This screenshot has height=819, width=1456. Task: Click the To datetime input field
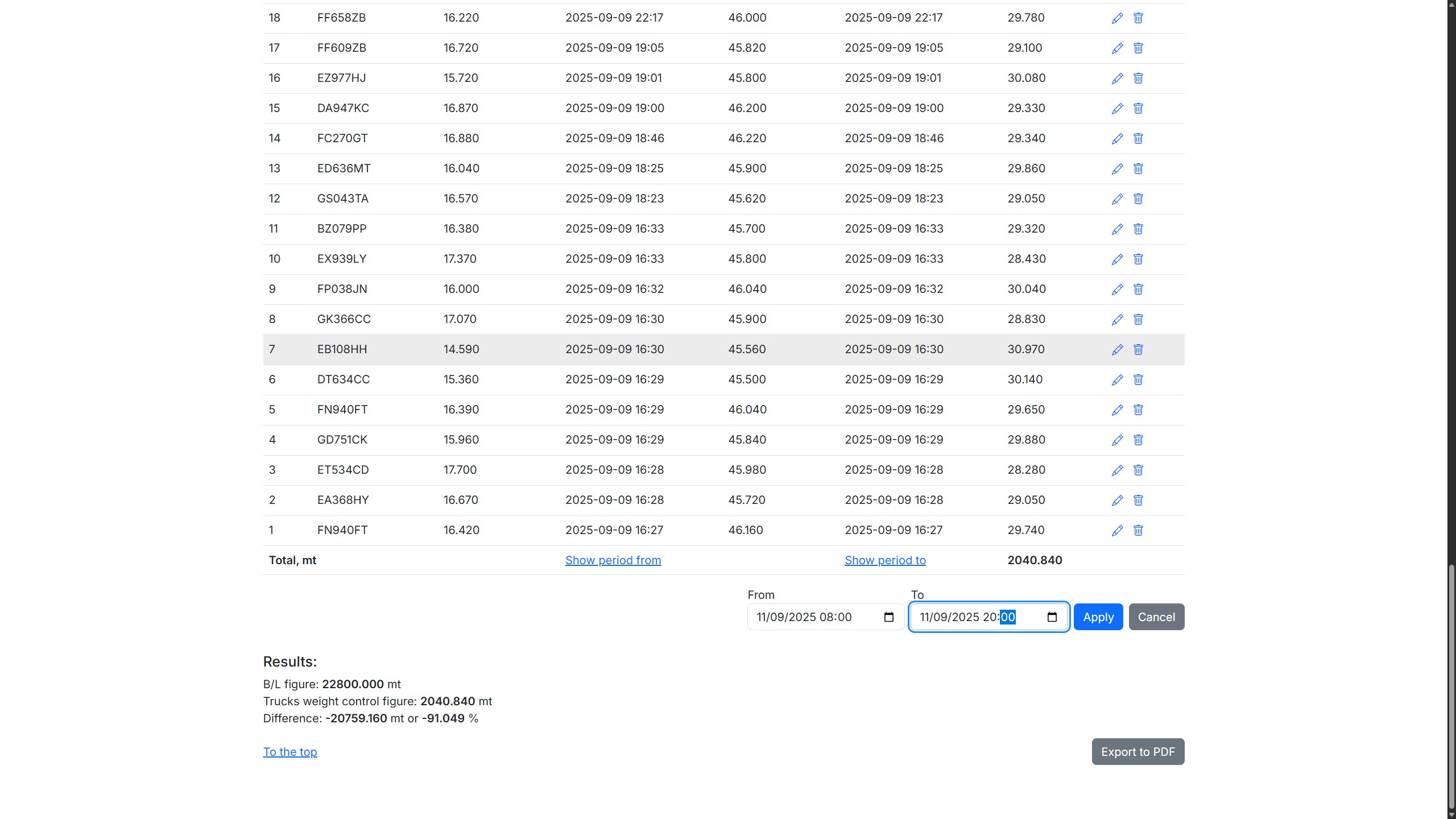[961, 617]
